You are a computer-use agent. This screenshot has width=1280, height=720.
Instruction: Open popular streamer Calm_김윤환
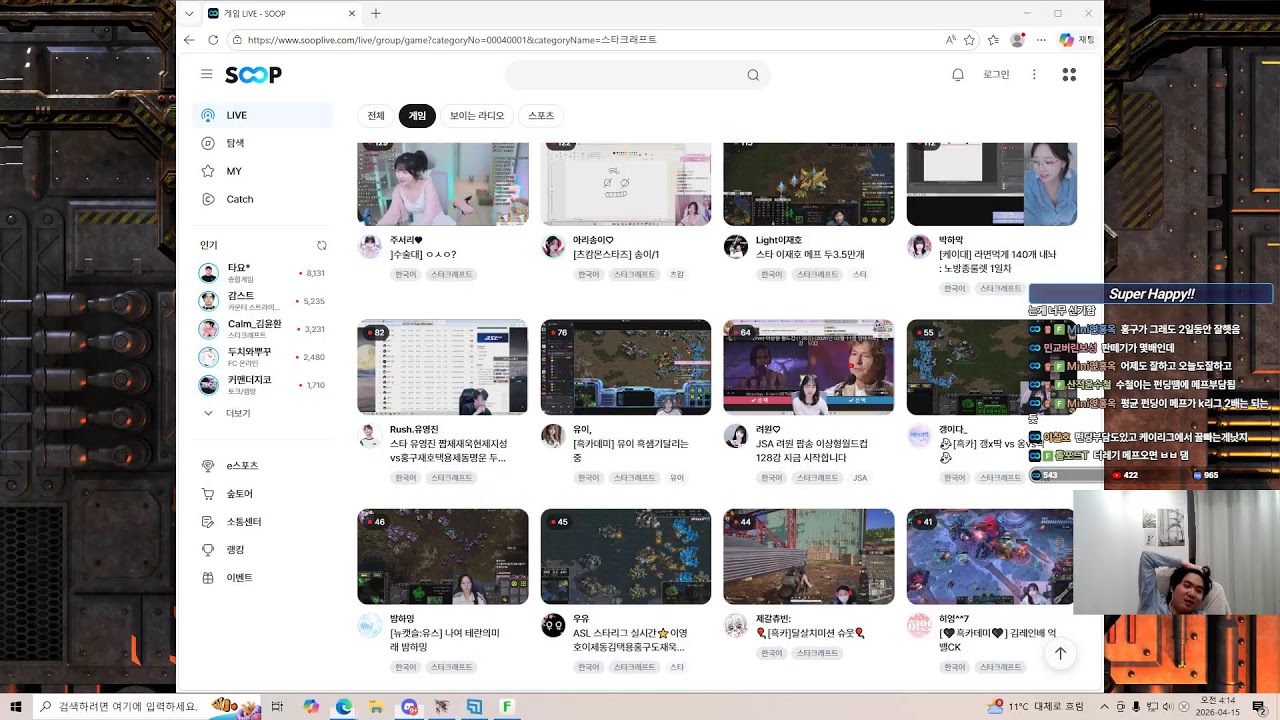pos(262,329)
